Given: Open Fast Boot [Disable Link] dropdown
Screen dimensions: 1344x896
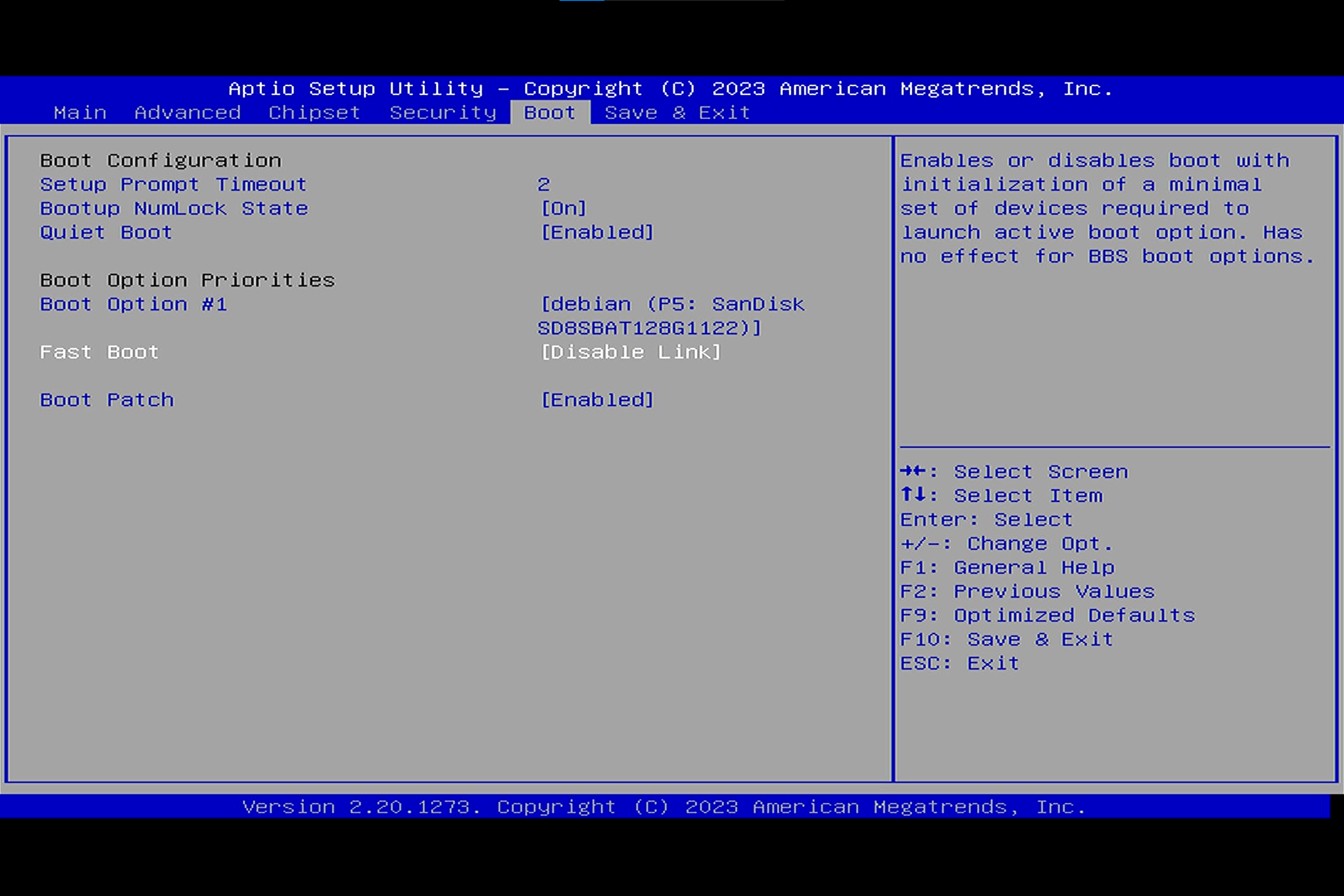Looking at the screenshot, I should tap(631, 352).
